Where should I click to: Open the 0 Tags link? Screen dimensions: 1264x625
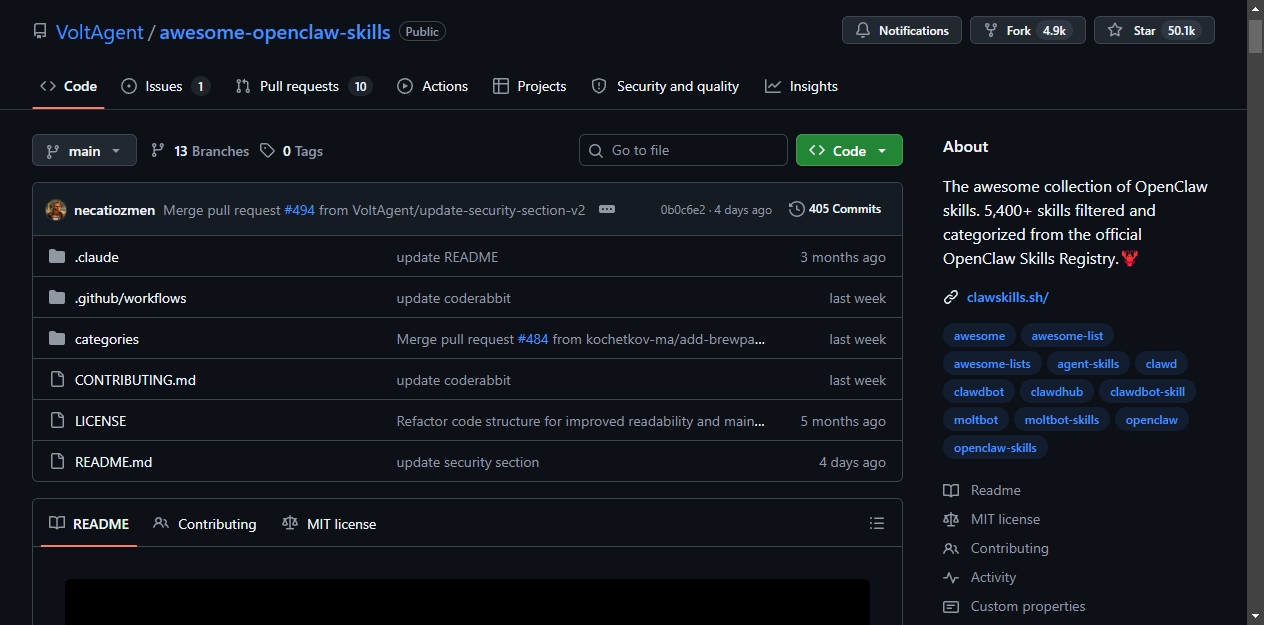(x=291, y=151)
